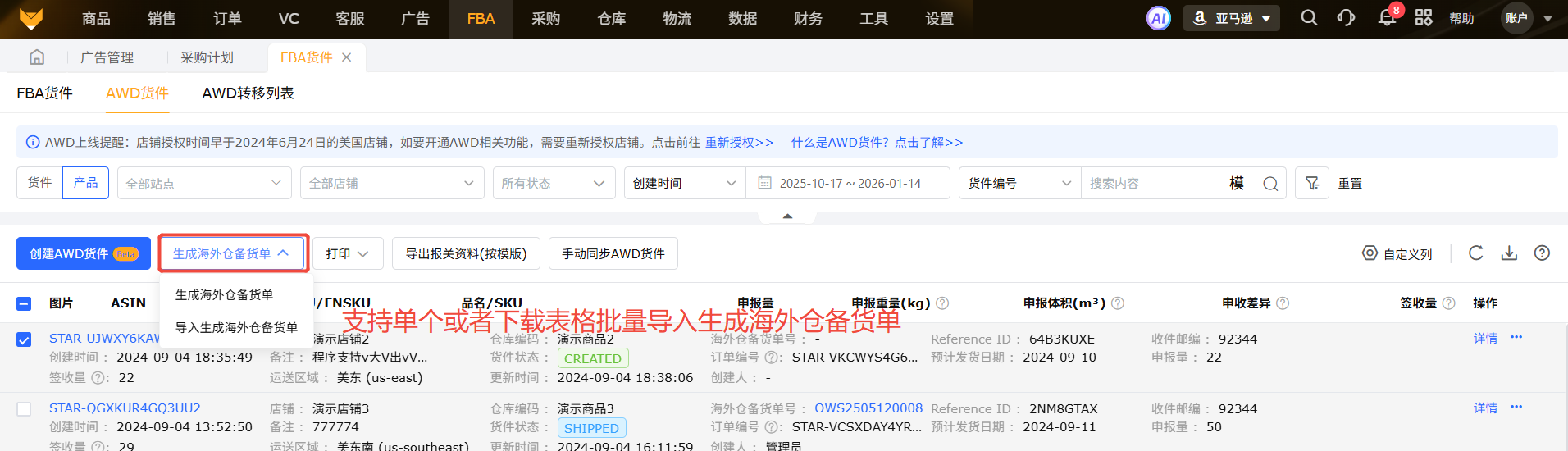Viewport: 1568px width, 451px height.
Task: Click the 搜索内容 search input
Action: coord(1154,183)
